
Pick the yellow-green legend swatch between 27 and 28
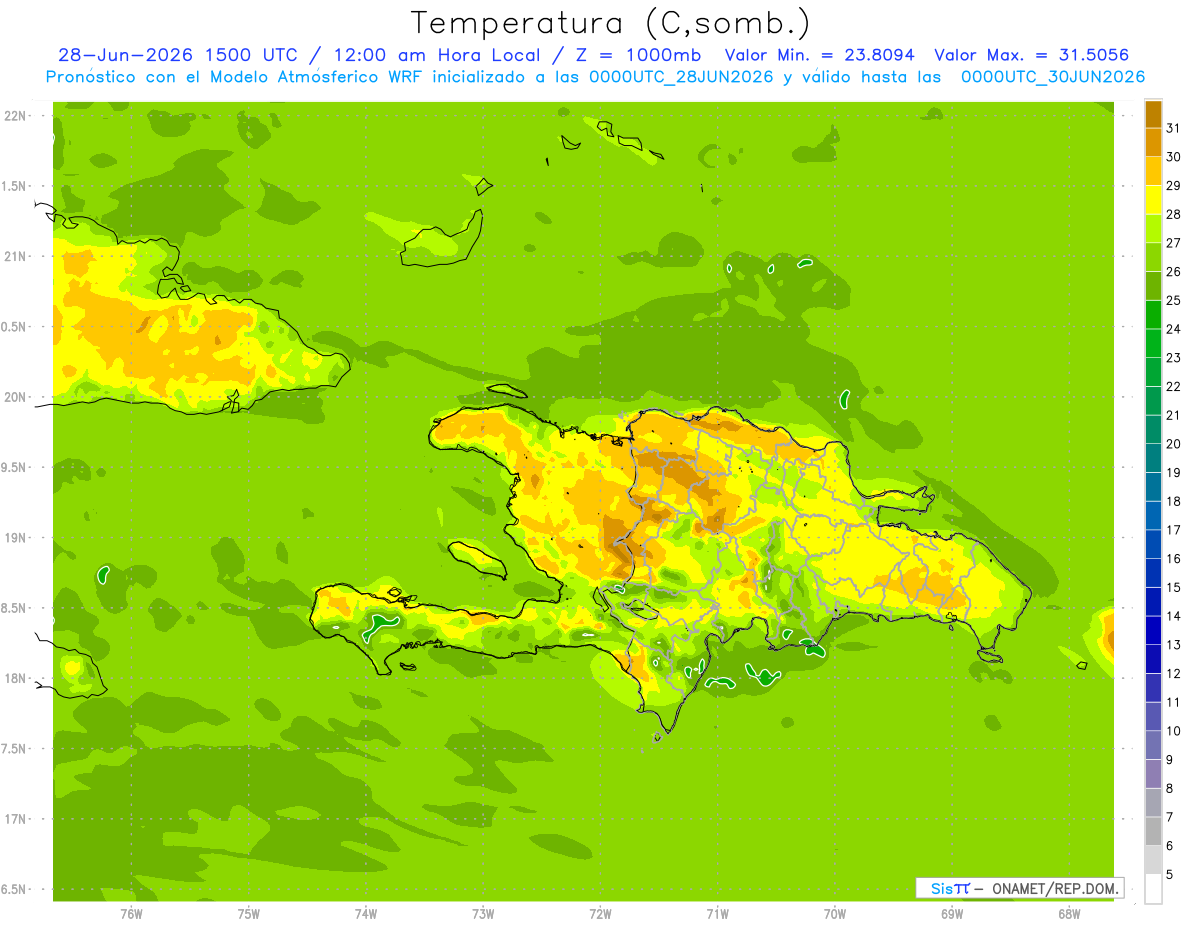tap(1153, 228)
